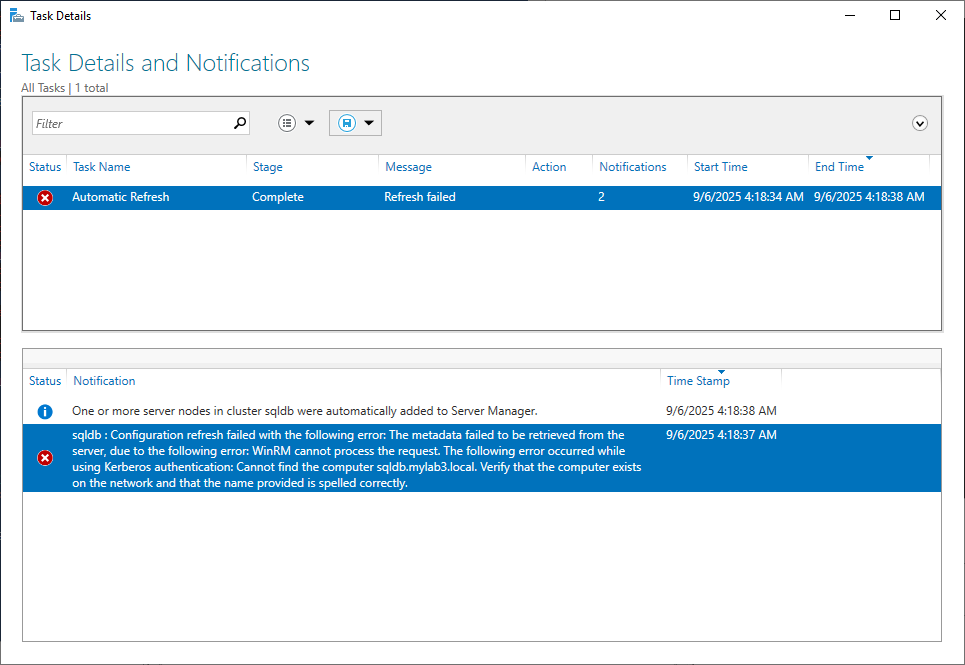Sort tasks by Task Name column
Image resolution: width=965 pixels, height=665 pixels.
pyautogui.click(x=101, y=167)
